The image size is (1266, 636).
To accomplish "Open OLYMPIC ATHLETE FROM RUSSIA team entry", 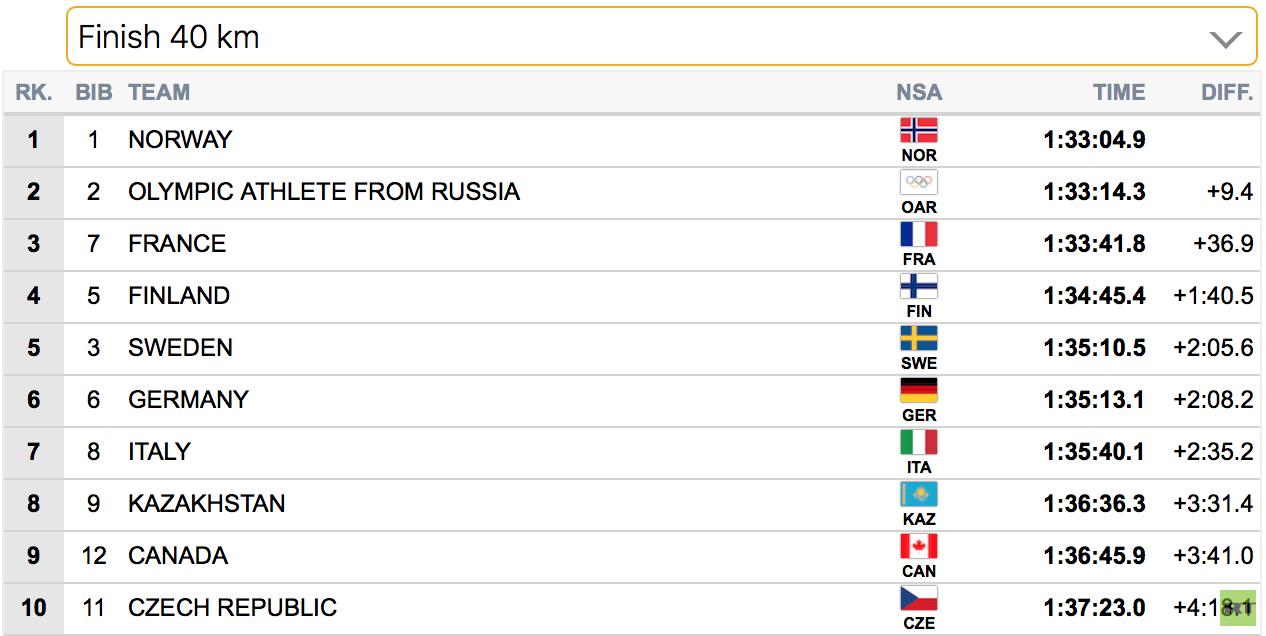I will (324, 192).
